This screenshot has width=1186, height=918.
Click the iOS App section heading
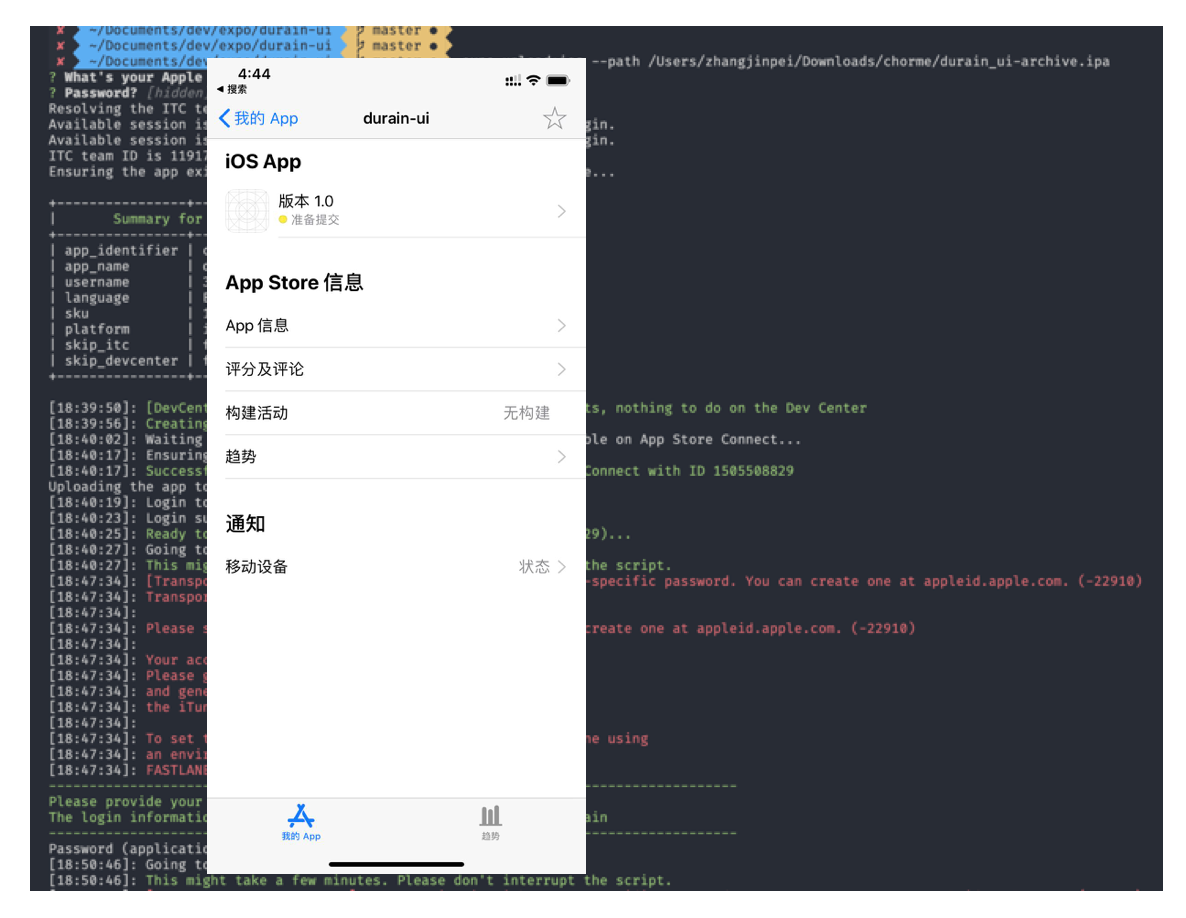pyautogui.click(x=263, y=162)
